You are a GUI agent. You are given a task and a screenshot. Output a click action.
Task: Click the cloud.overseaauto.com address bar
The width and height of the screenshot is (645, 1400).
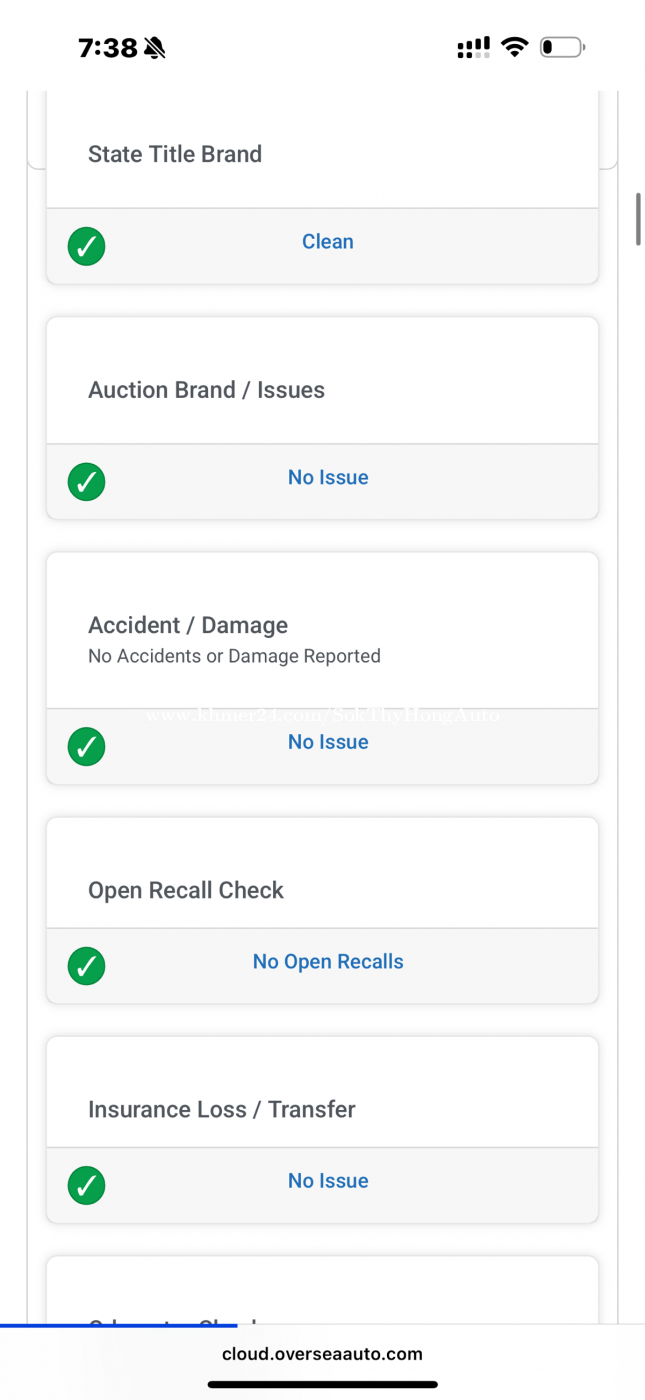[322, 1354]
